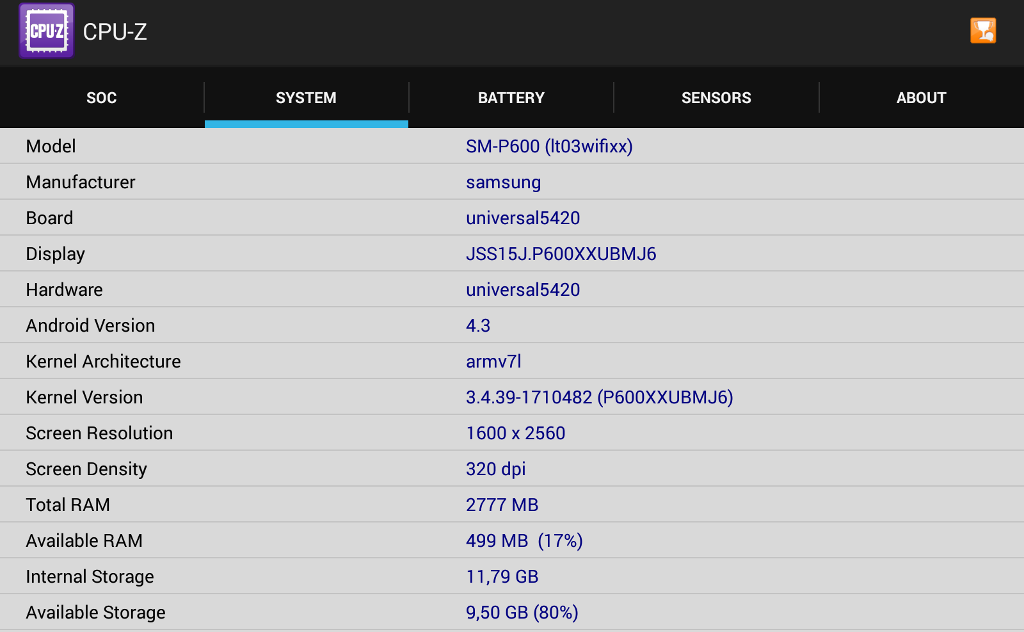Image resolution: width=1024 pixels, height=632 pixels.
Task: Select the Internal Storage label
Action: point(90,577)
